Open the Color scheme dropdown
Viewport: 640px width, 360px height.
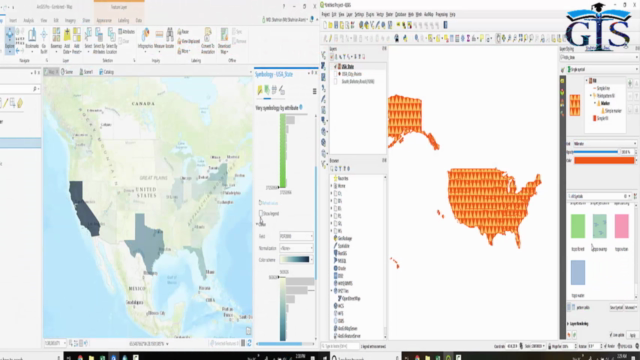coord(296,260)
